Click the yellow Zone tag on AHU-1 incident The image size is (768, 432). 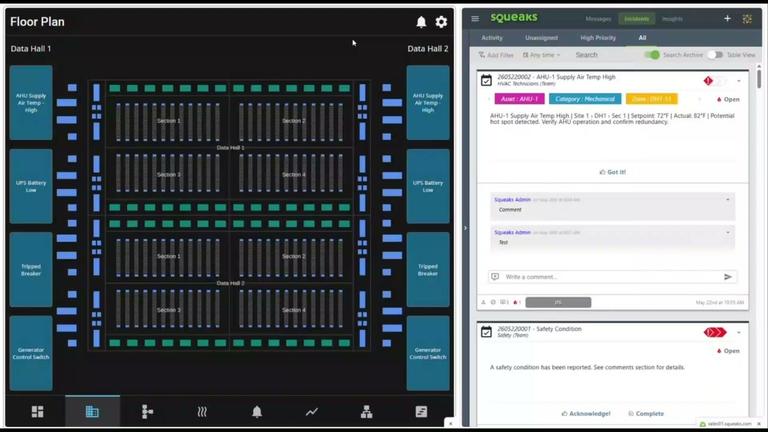651,99
